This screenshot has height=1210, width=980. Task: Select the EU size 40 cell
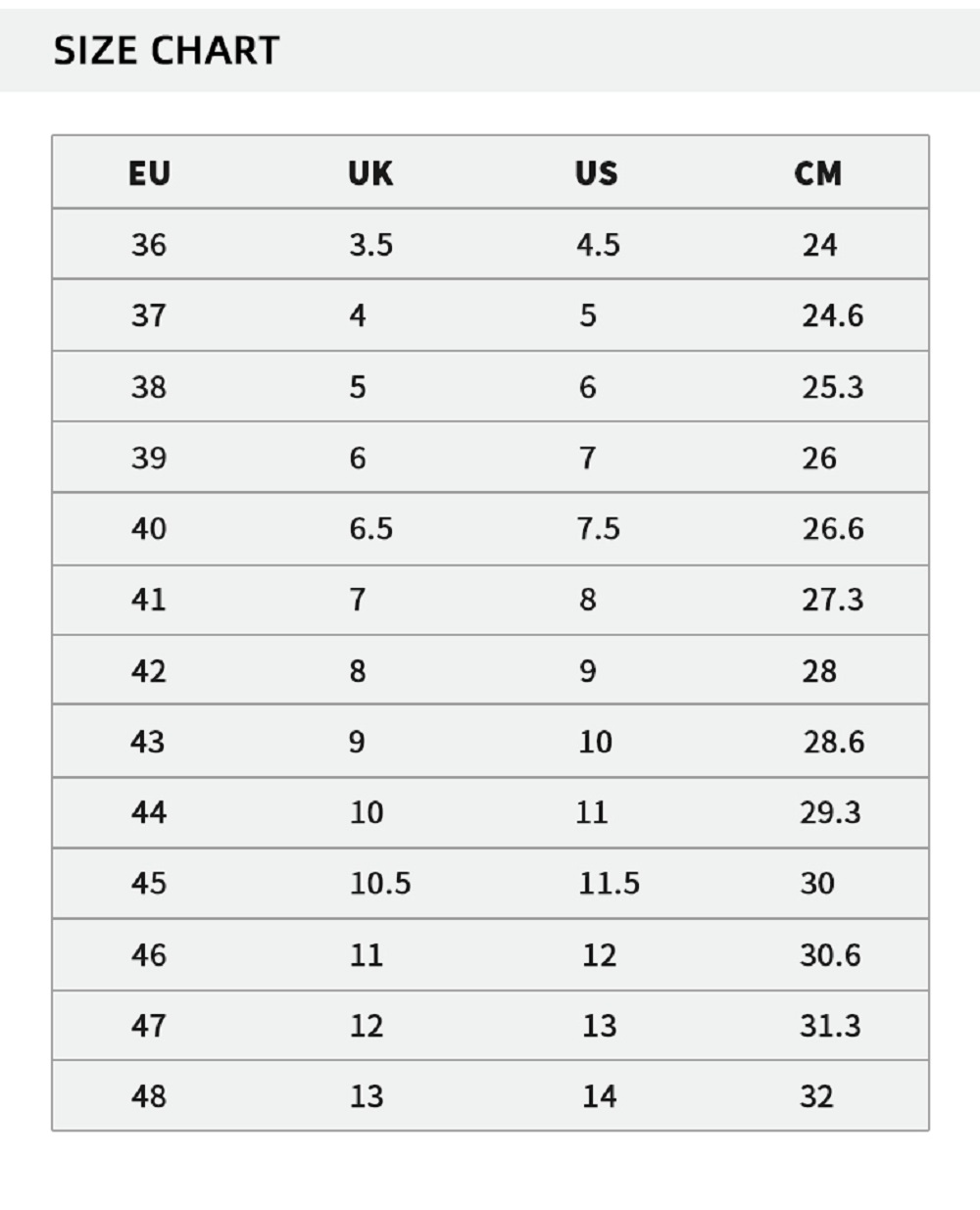tap(149, 529)
